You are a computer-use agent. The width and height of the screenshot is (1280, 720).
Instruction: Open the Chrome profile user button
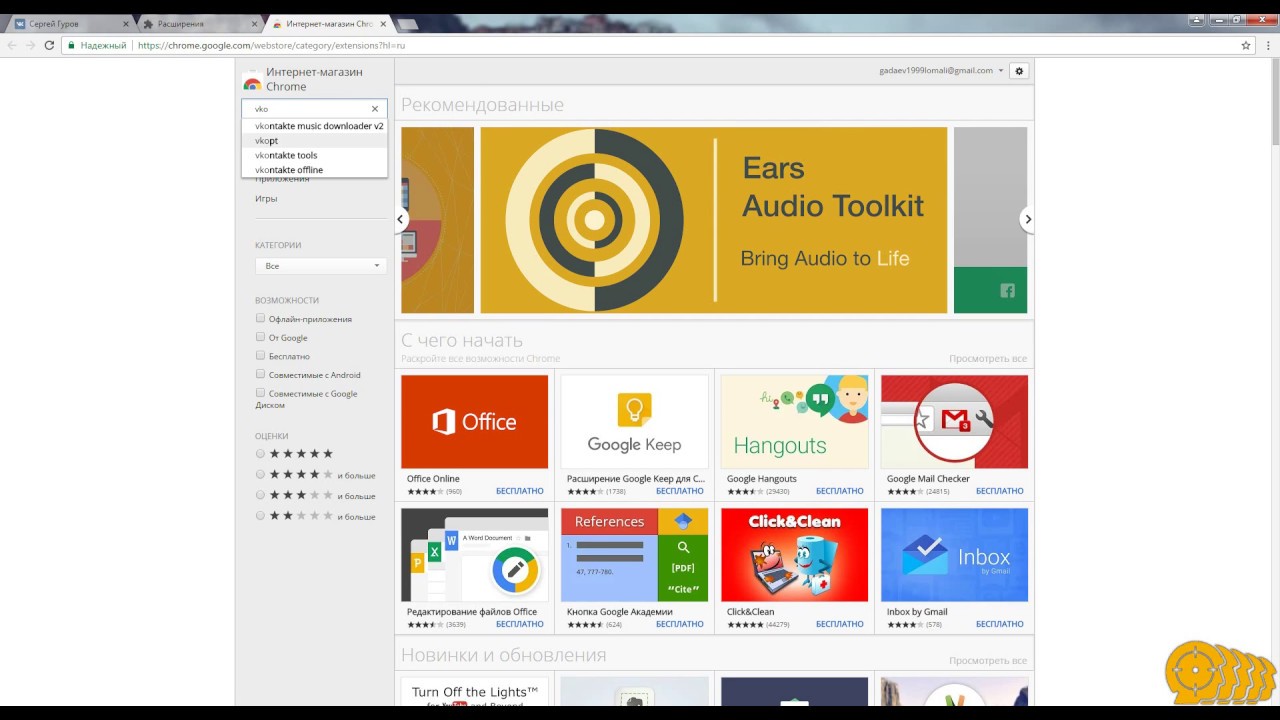click(x=1196, y=18)
